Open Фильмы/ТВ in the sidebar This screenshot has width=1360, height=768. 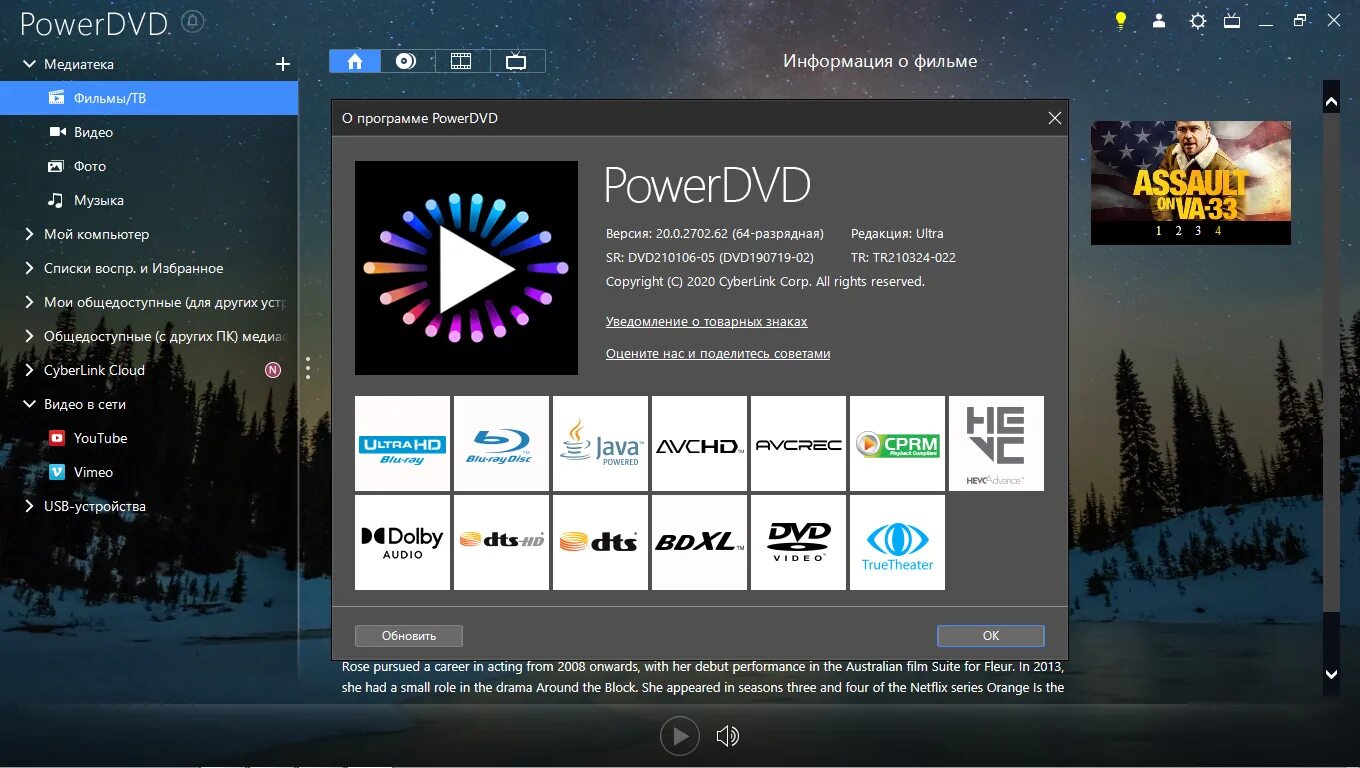(x=149, y=98)
